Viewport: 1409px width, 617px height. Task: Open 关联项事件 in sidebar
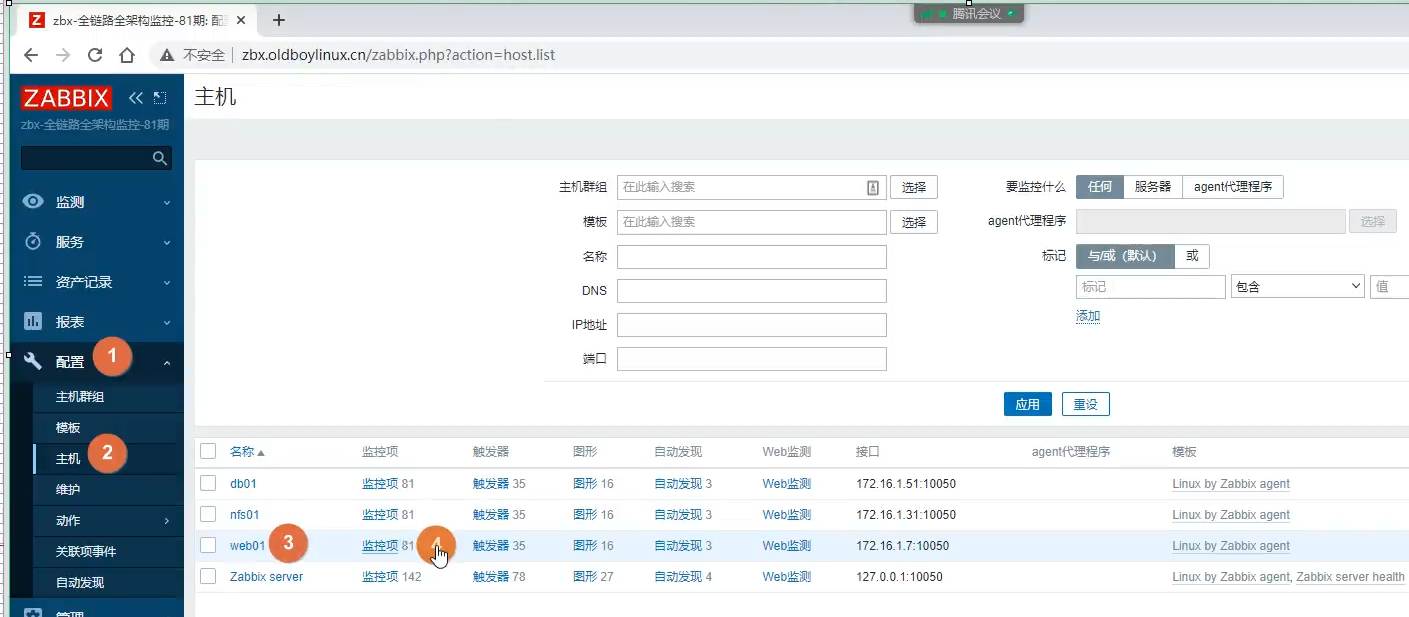tap(86, 551)
